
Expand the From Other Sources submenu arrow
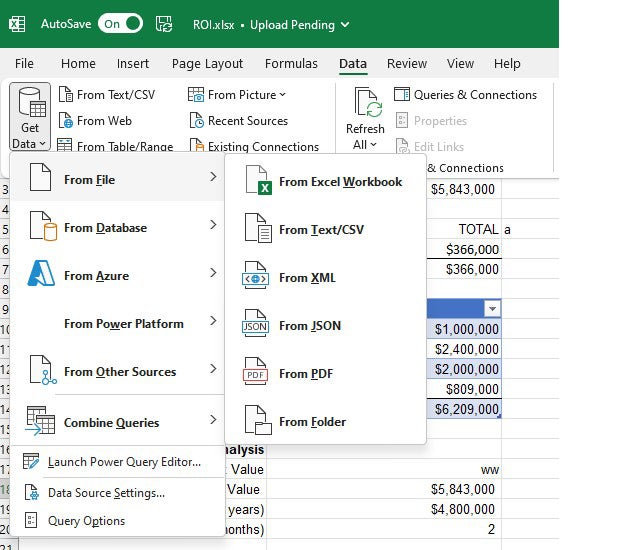pos(213,369)
